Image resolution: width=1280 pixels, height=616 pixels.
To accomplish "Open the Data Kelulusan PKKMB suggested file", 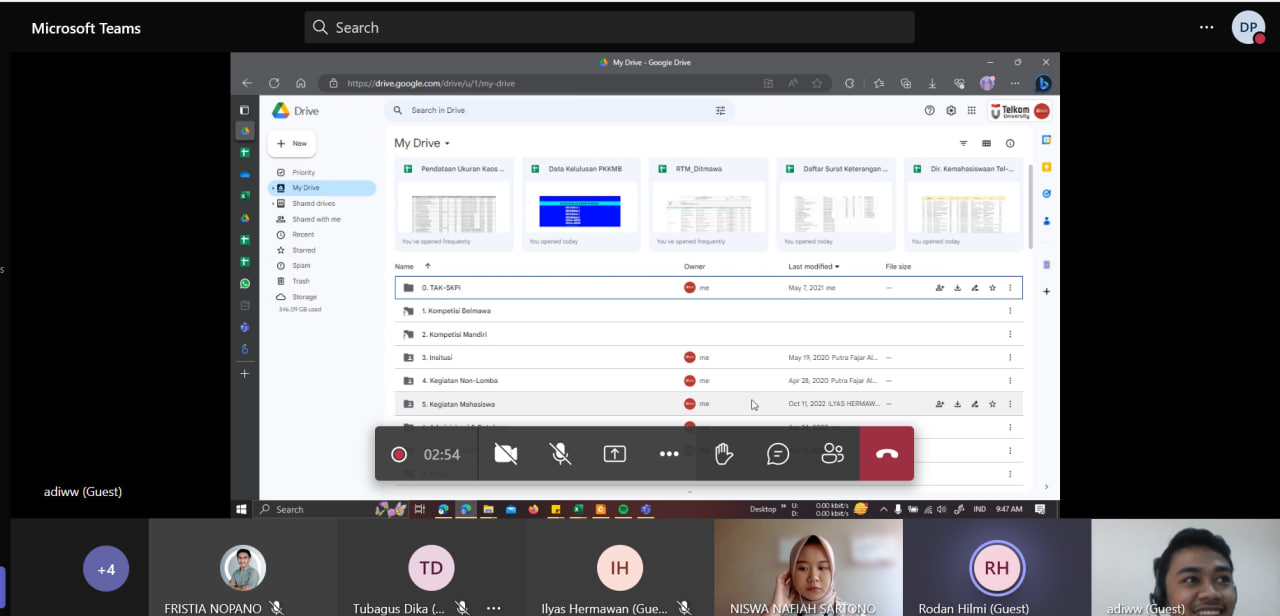I will [x=581, y=204].
